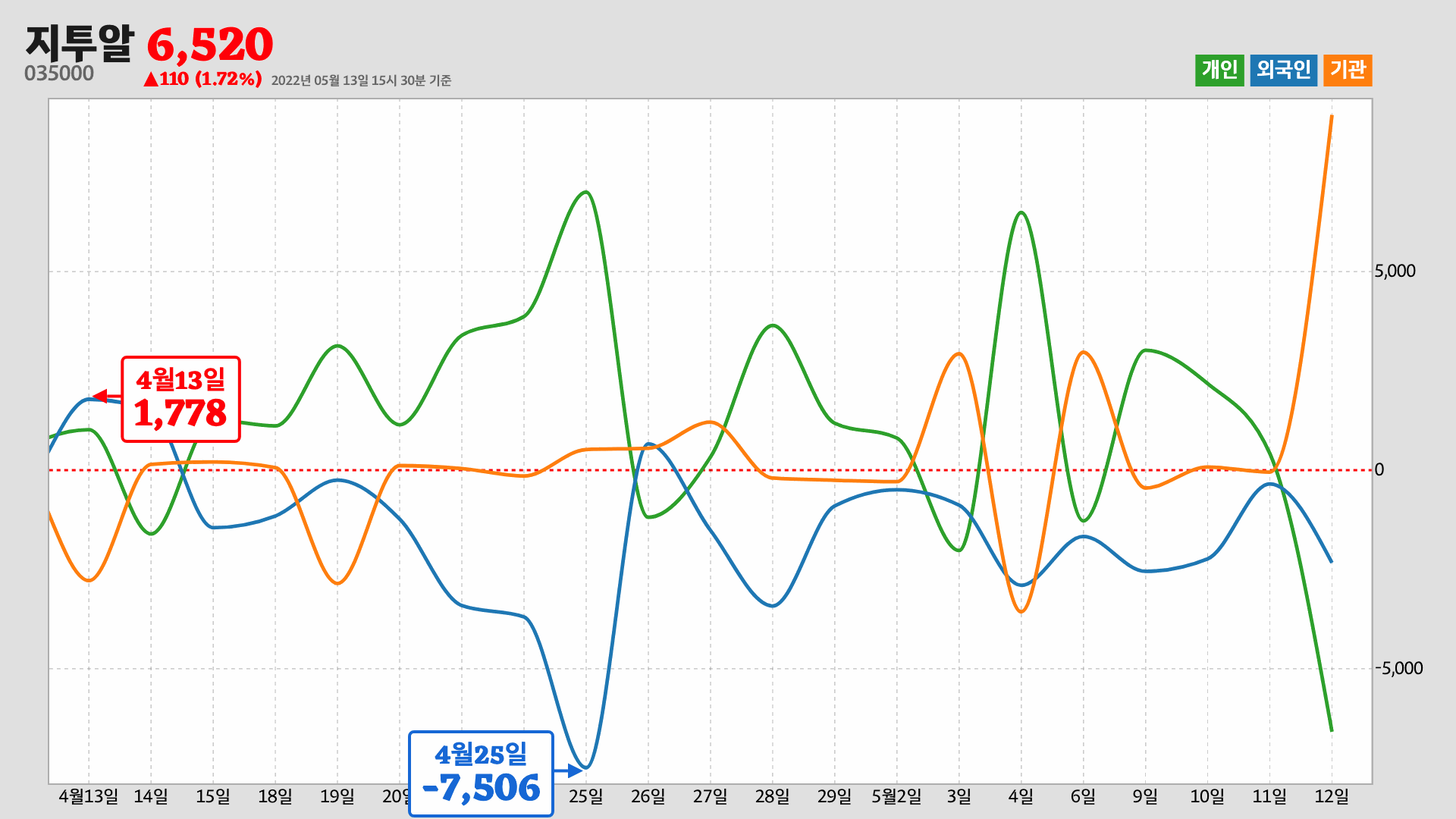Click the 5월2일 x-axis label
Viewport: 1456px width, 819px height.
897,796
